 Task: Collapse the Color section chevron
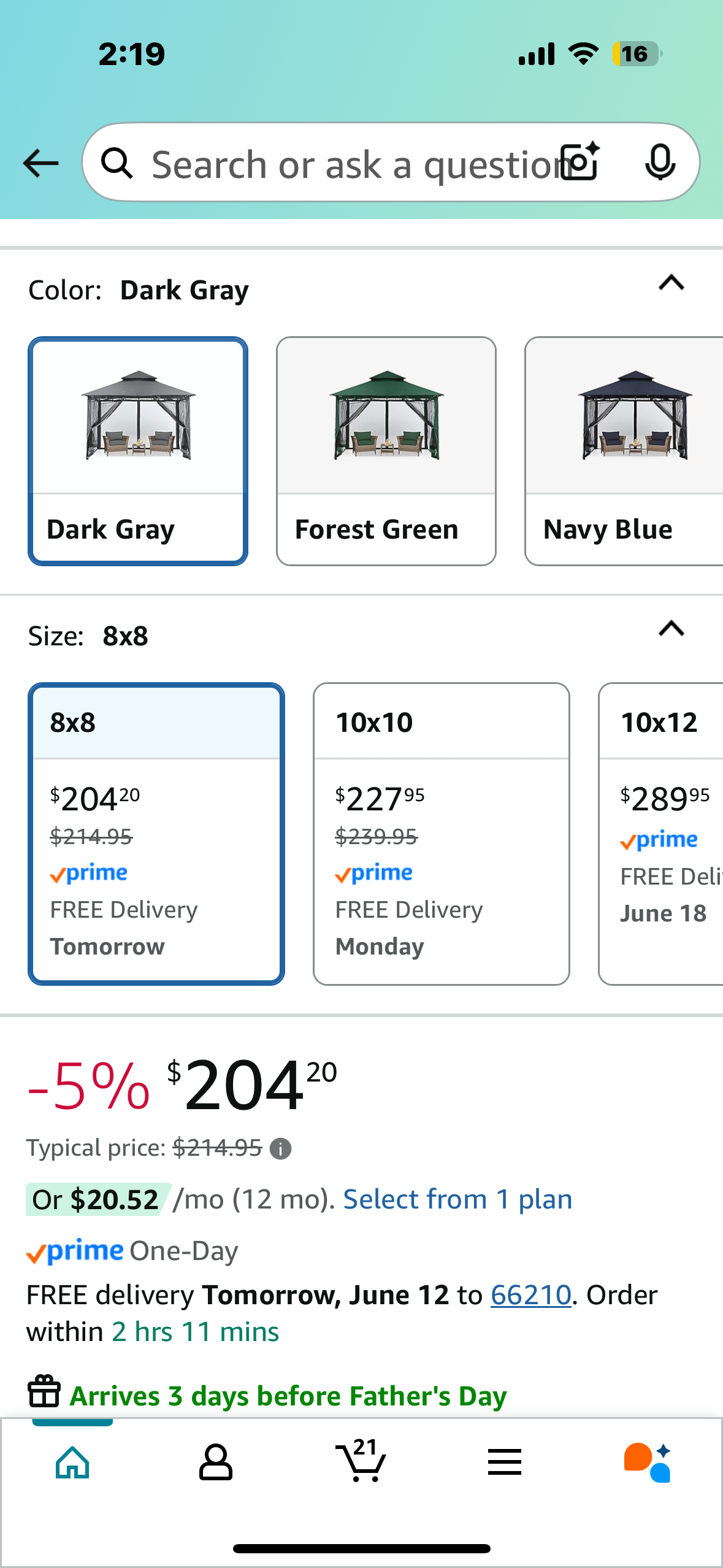click(x=671, y=283)
